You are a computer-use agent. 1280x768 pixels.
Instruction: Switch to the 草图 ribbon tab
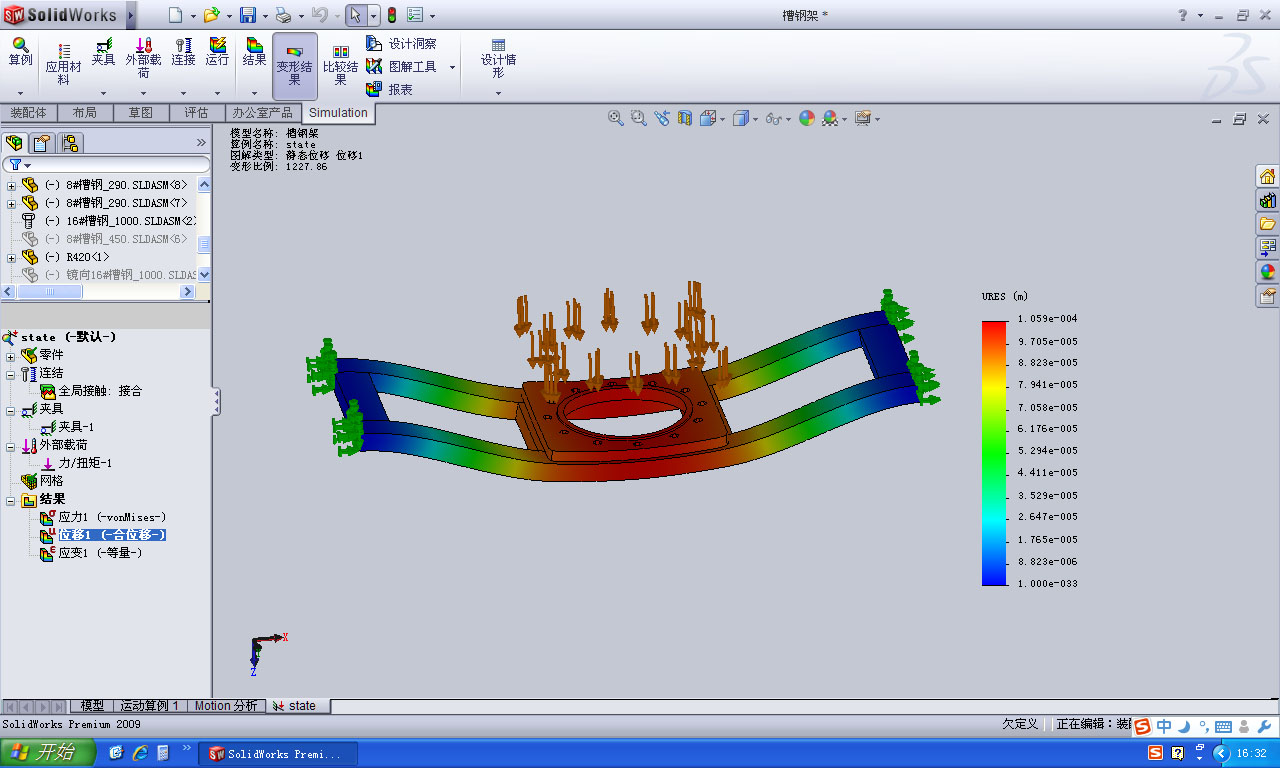[x=141, y=113]
